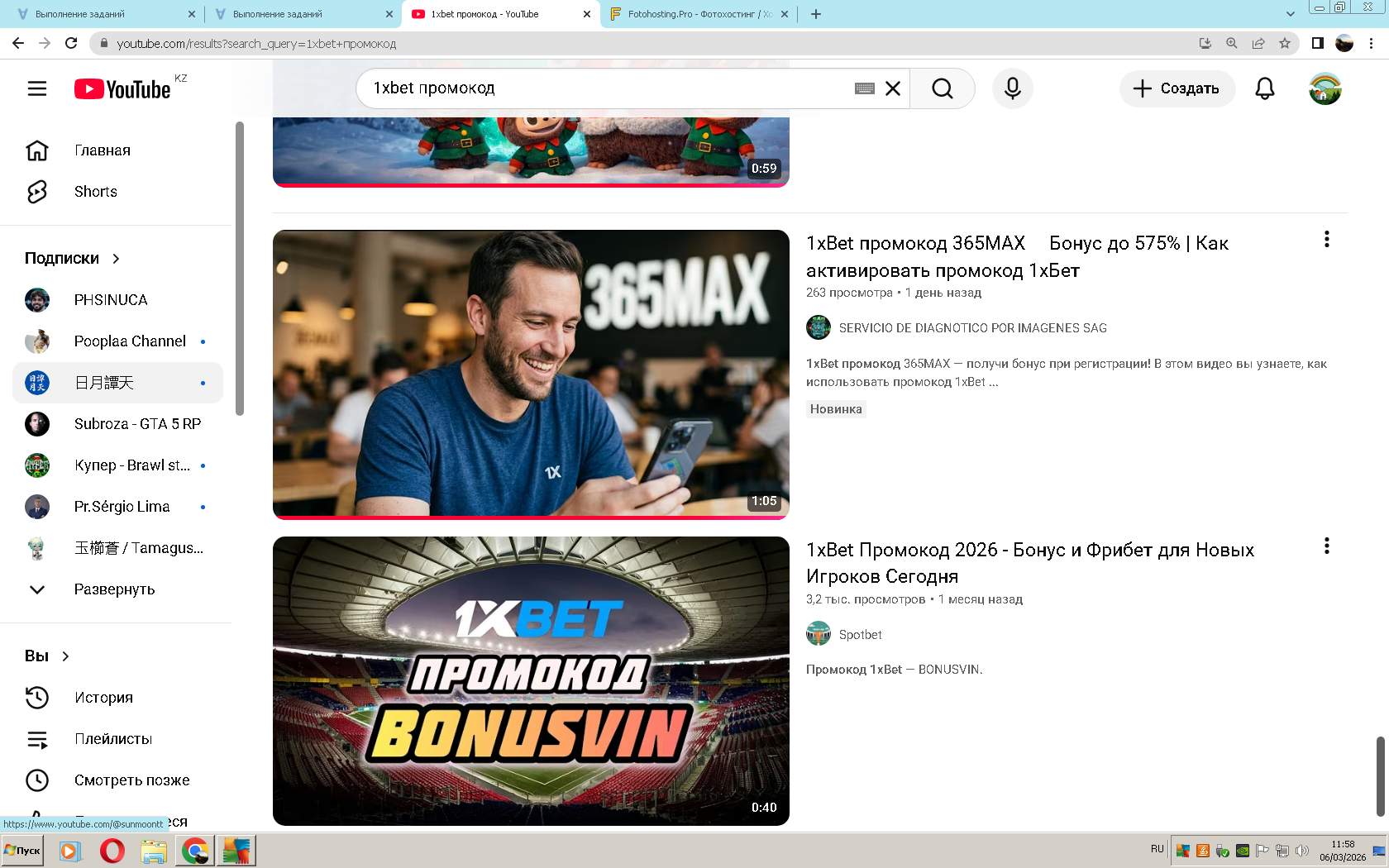
Task: Open the Pooplaa Channel subscription
Action: pyautogui.click(x=117, y=341)
